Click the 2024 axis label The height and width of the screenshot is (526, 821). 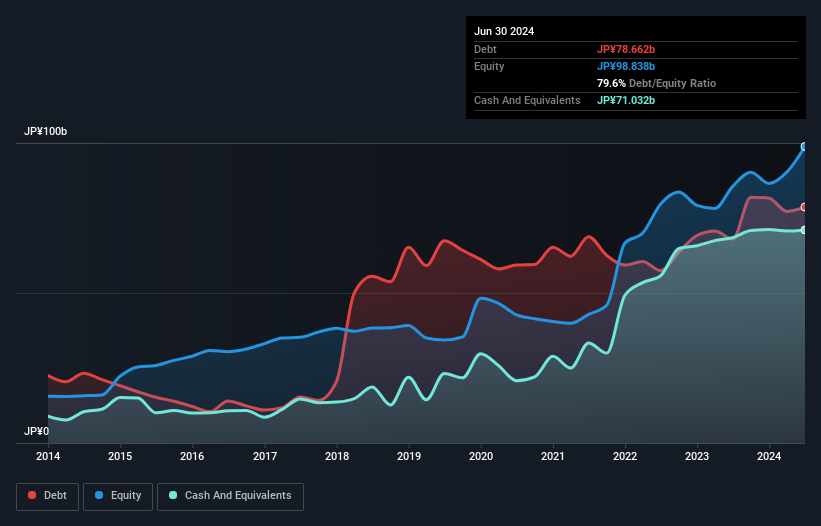pos(769,456)
